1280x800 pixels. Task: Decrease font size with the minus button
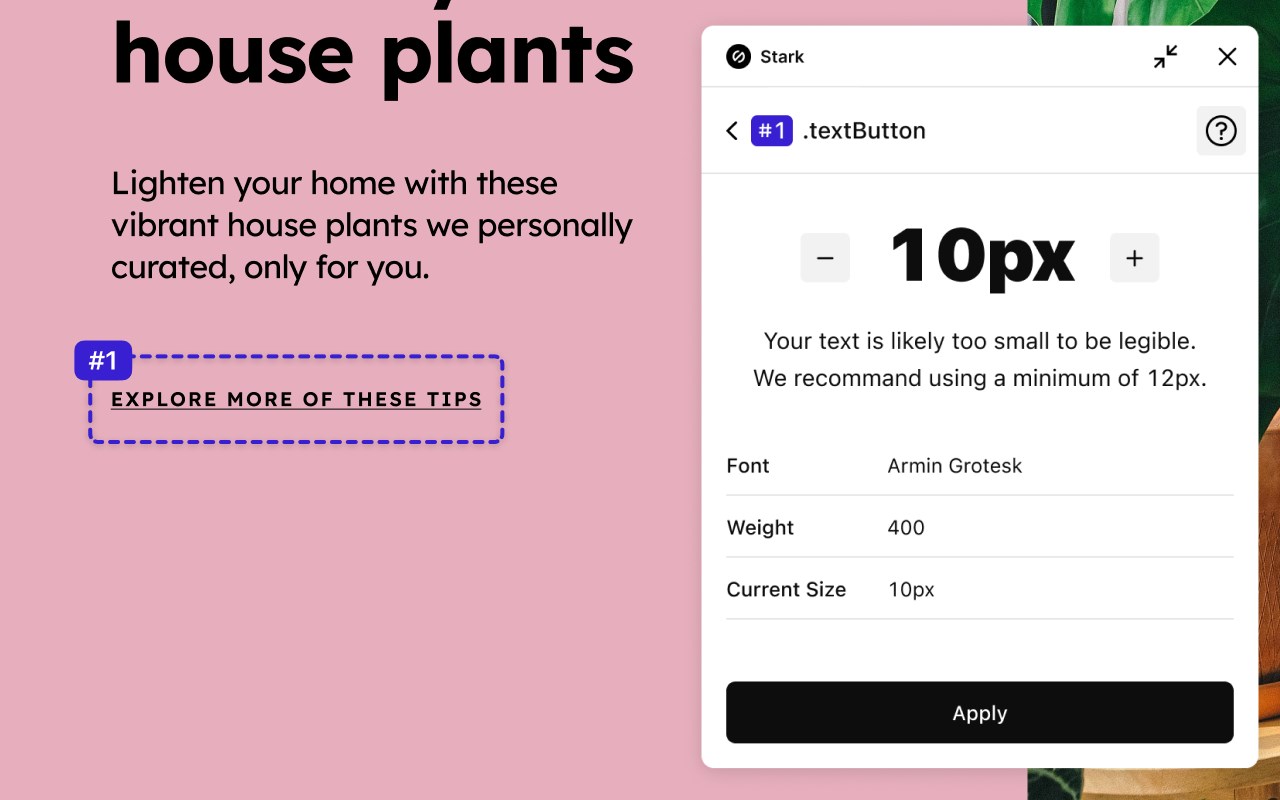[x=825, y=258]
